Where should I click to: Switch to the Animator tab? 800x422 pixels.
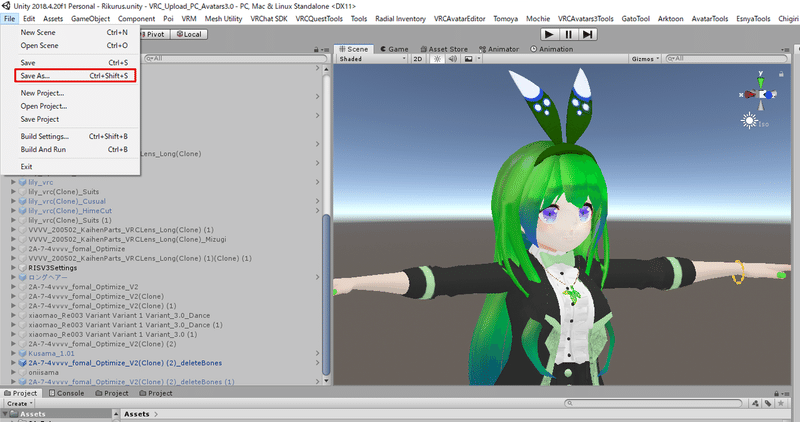pyautogui.click(x=498, y=49)
